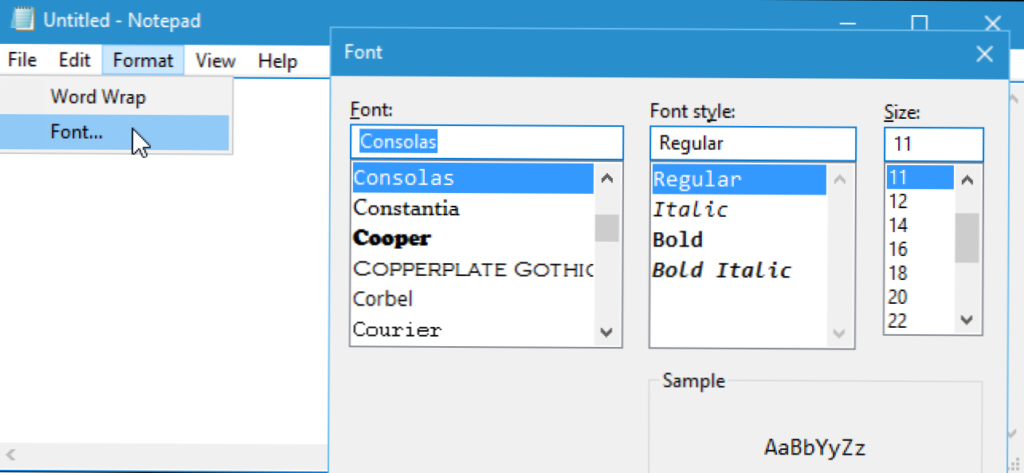The width and height of the screenshot is (1024, 473).
Task: Open the File menu
Action: pos(22,61)
